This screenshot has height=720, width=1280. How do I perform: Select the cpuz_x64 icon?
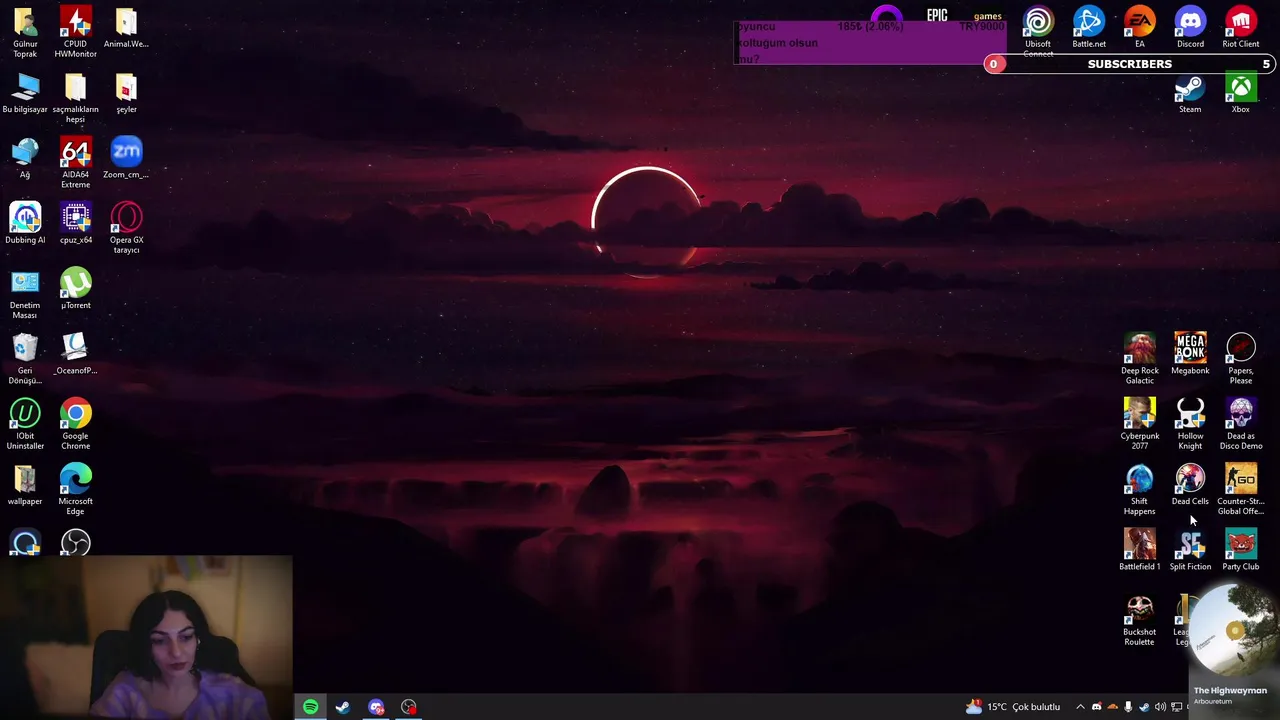tap(75, 223)
